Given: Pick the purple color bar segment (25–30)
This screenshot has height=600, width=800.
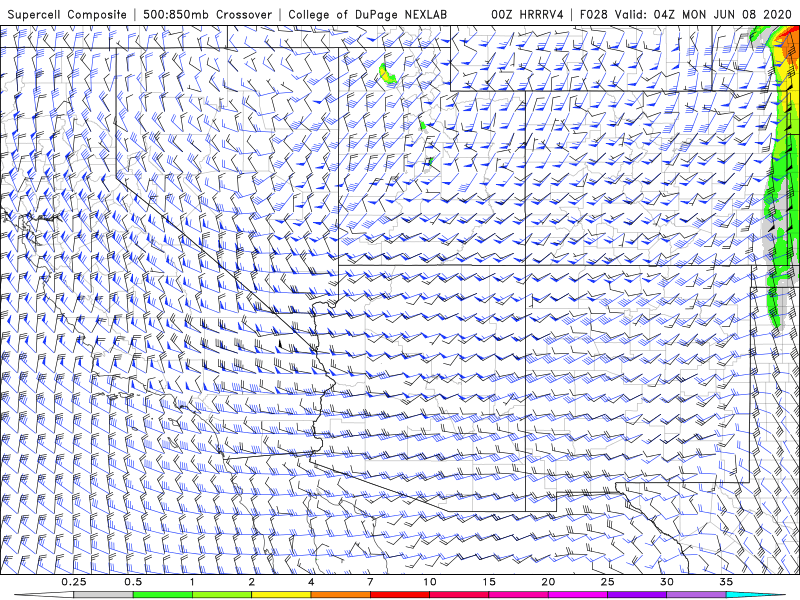Looking at the screenshot, I should [x=637, y=595].
